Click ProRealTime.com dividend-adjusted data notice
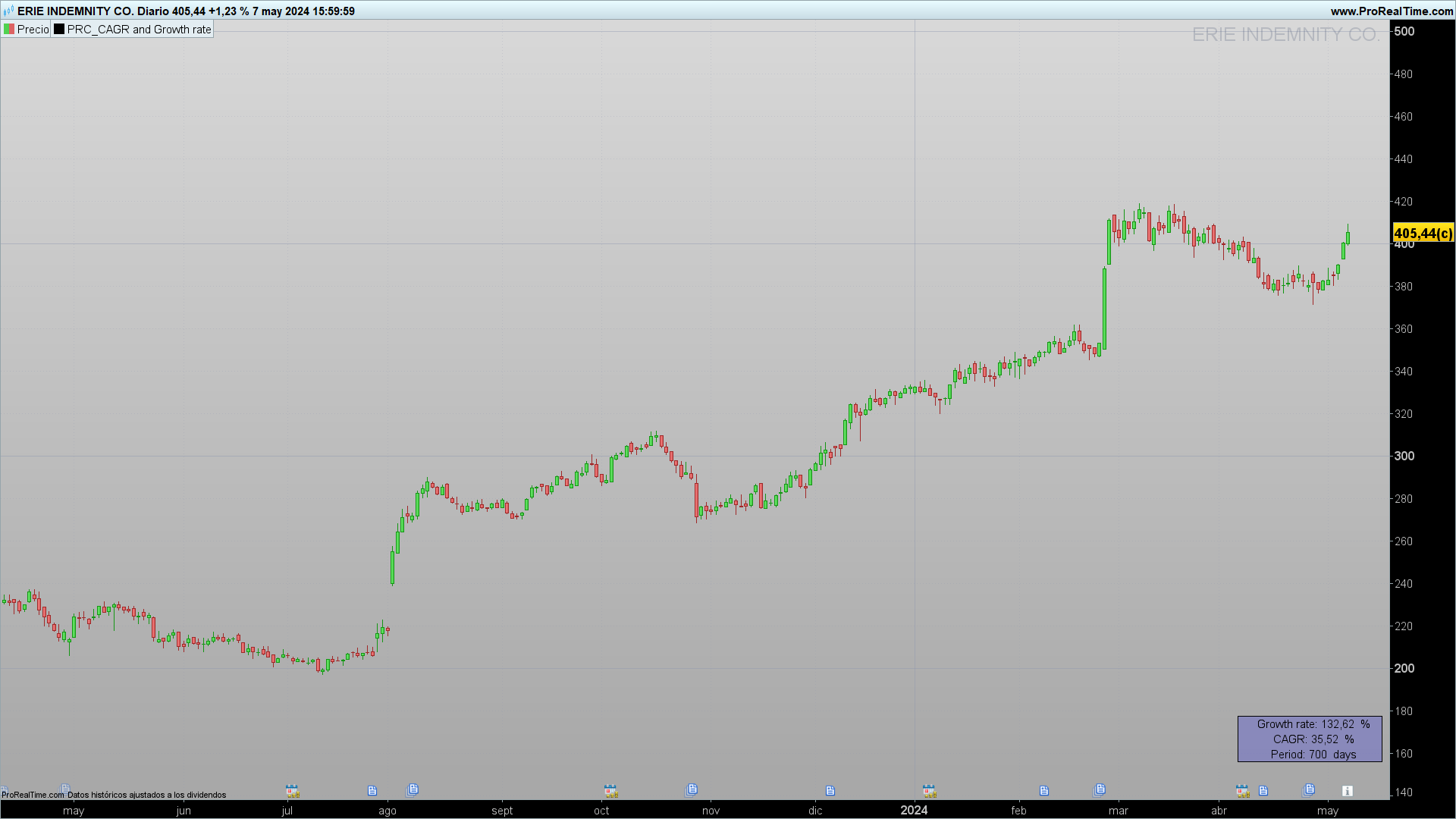1456x819 pixels. click(x=114, y=795)
